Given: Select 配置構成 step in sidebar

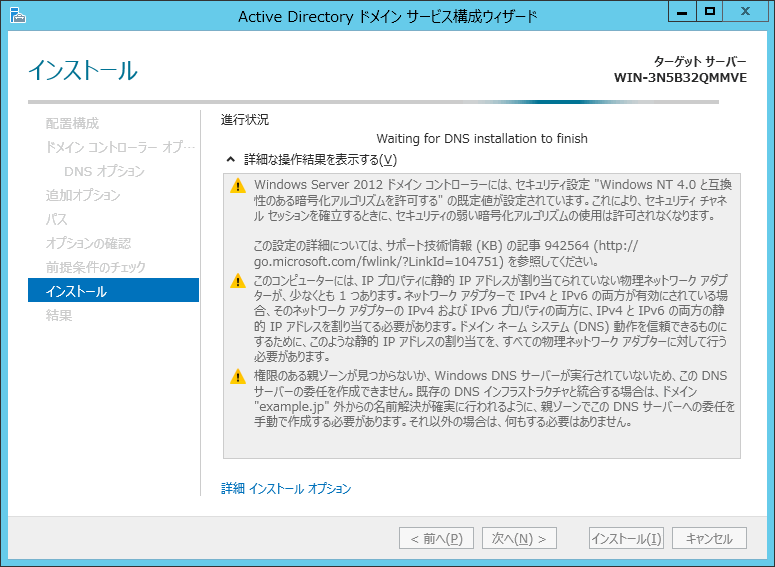Looking at the screenshot, I should pos(72,123).
